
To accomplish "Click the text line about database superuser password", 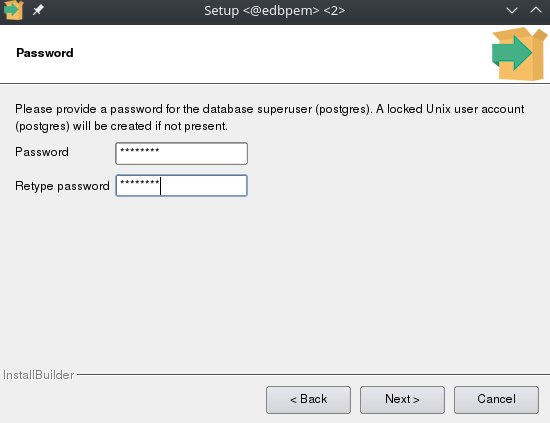I will coord(269,109).
